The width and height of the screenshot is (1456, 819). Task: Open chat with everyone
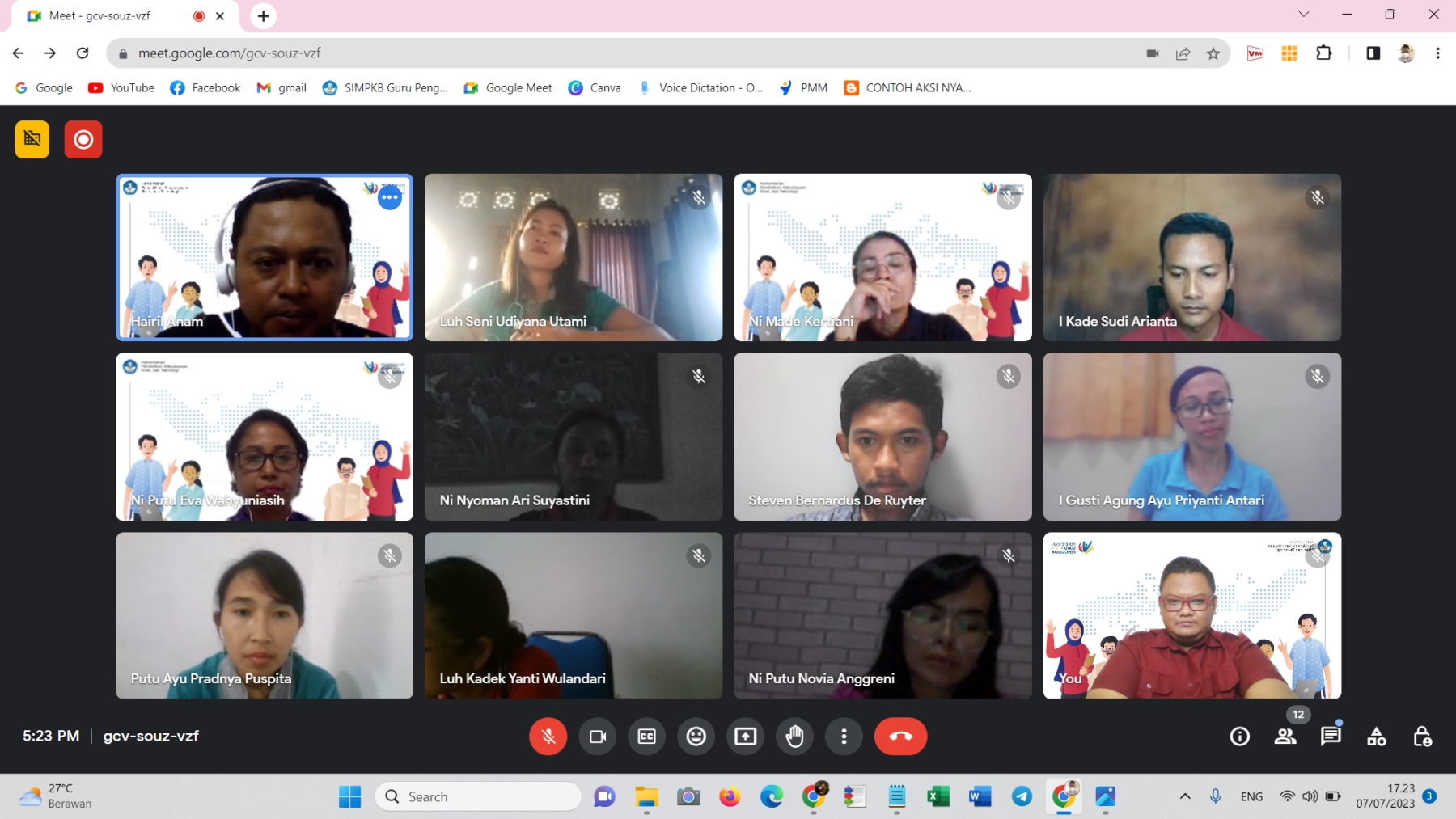click(1331, 737)
